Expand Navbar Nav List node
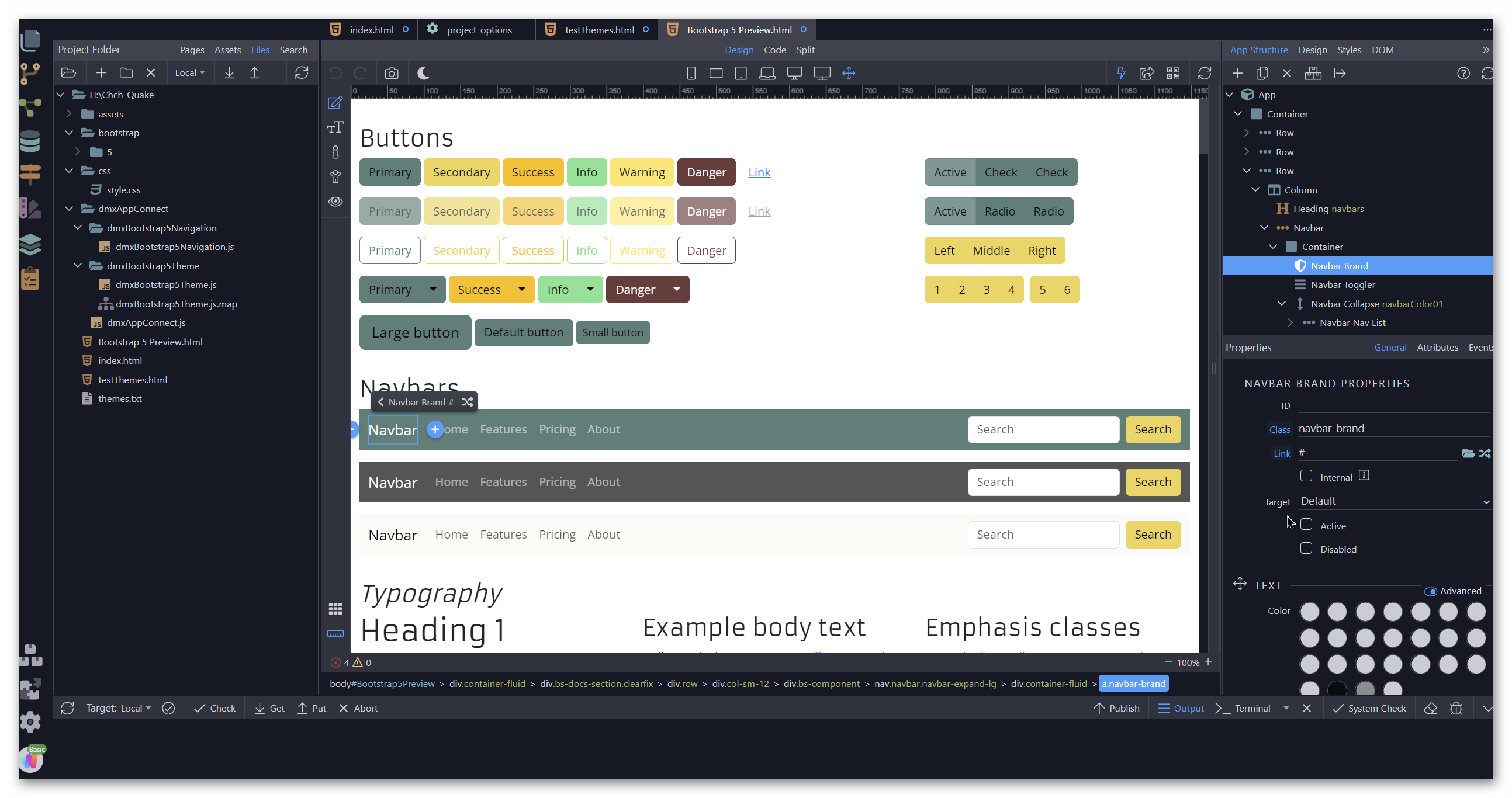 1290,322
